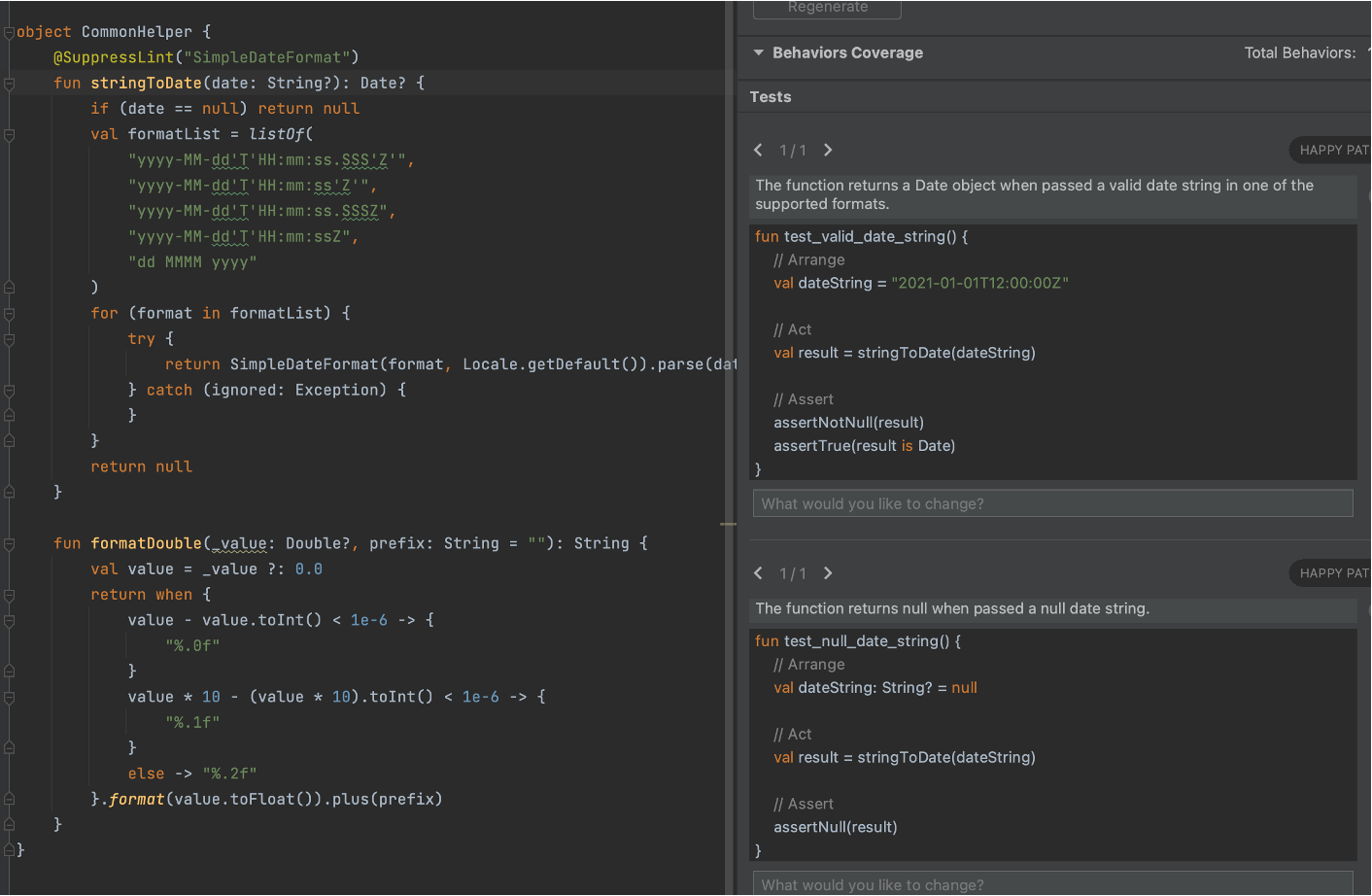Fold the 'return when' block
The width and height of the screenshot is (1372, 896).
pyautogui.click(x=10, y=595)
